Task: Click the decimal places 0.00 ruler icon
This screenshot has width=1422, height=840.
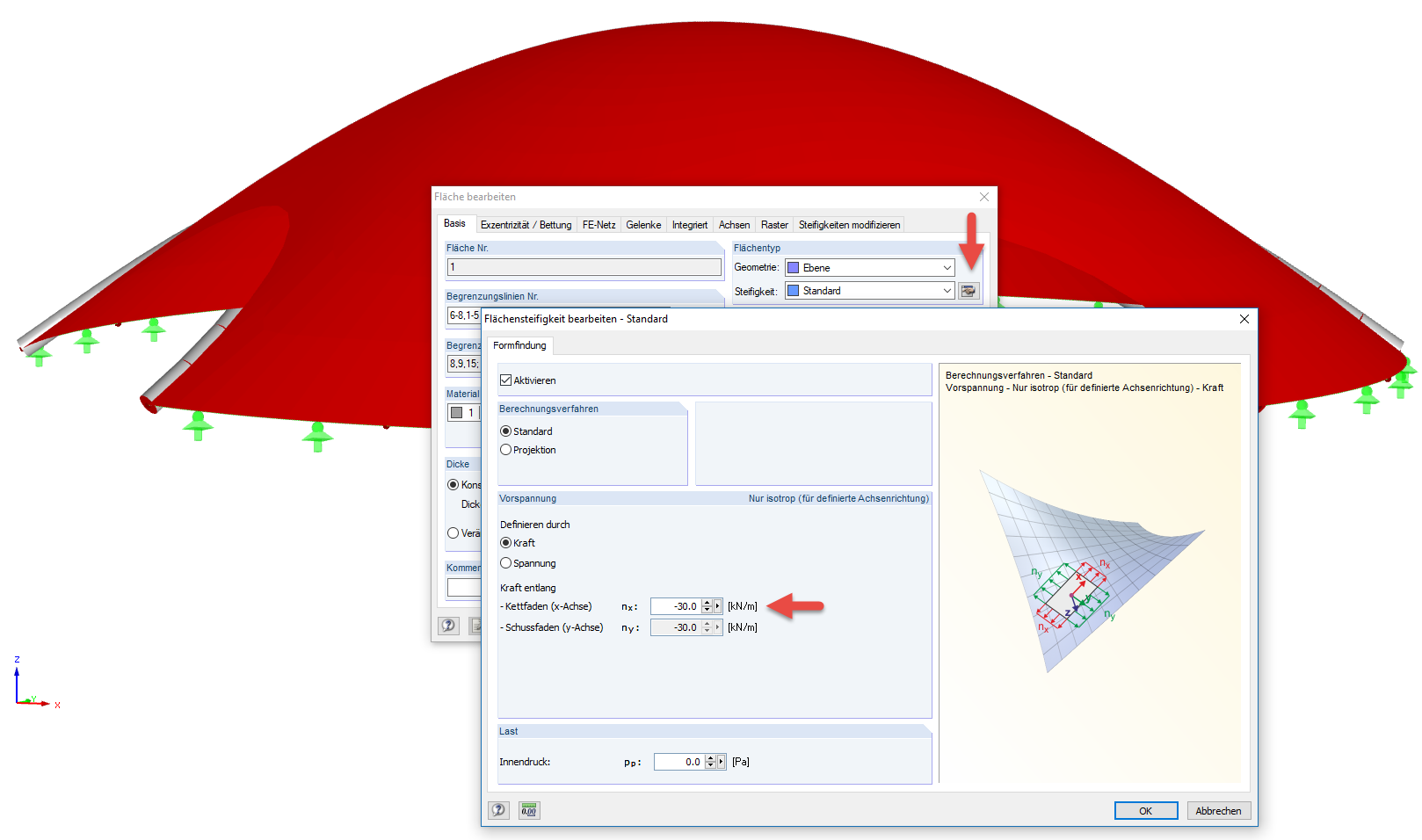Action: 528,810
